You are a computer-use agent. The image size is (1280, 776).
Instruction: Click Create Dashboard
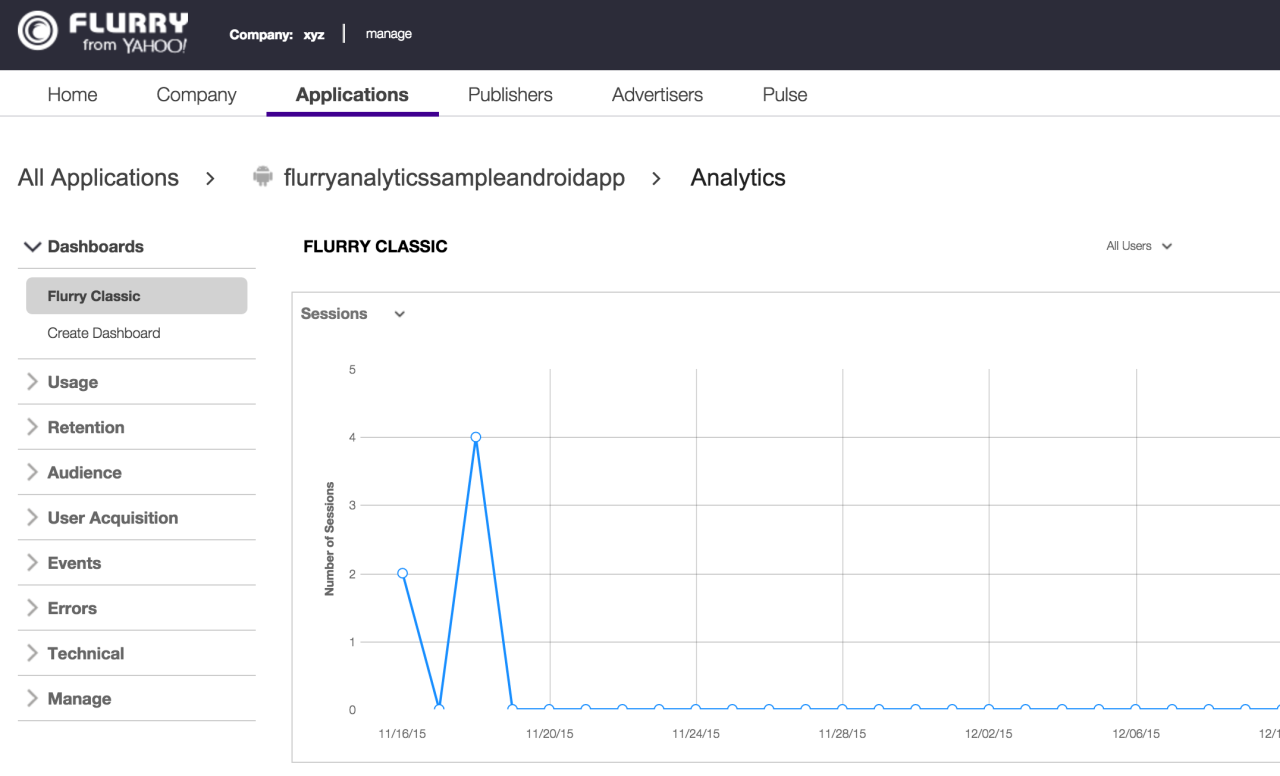click(104, 333)
